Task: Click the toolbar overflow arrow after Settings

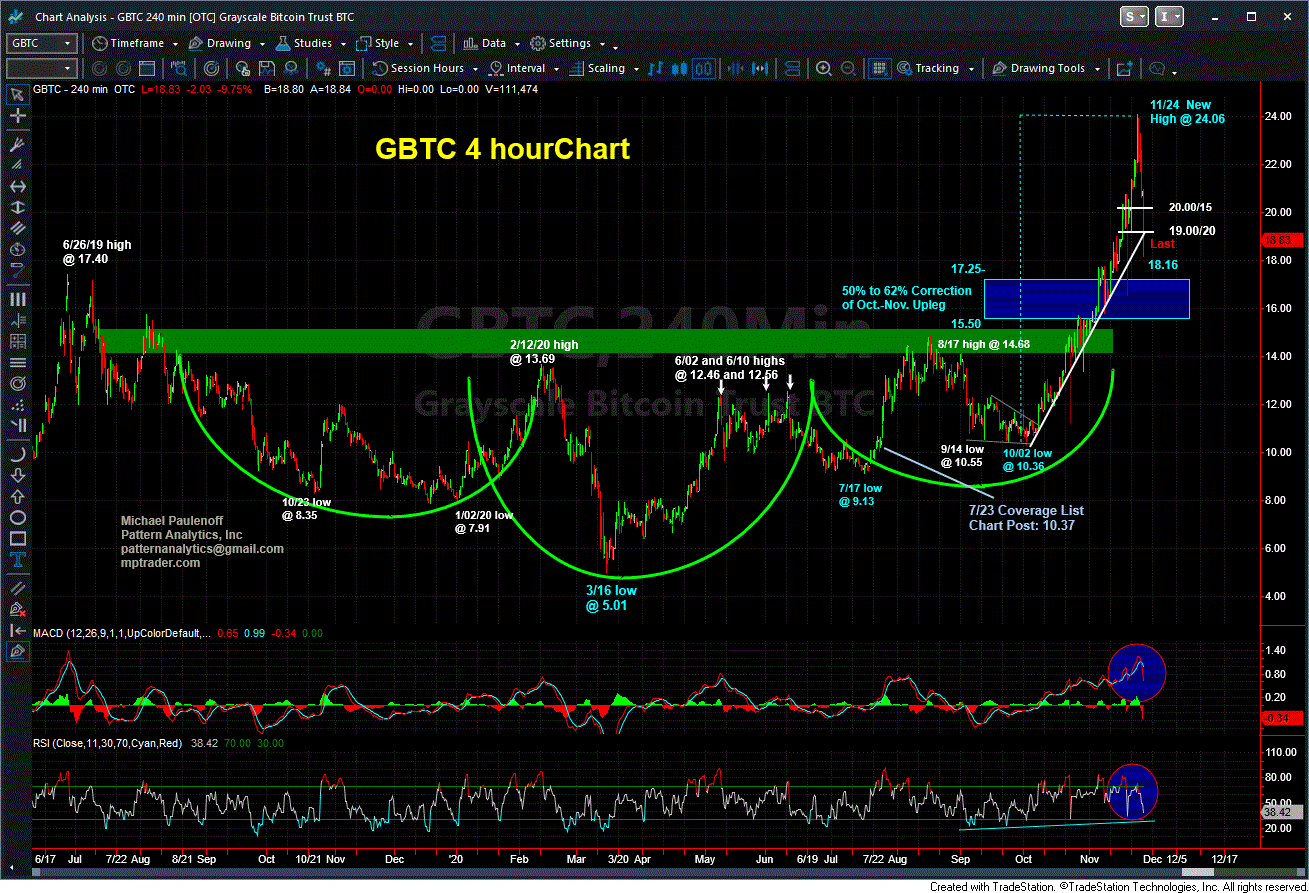Action: click(616, 46)
